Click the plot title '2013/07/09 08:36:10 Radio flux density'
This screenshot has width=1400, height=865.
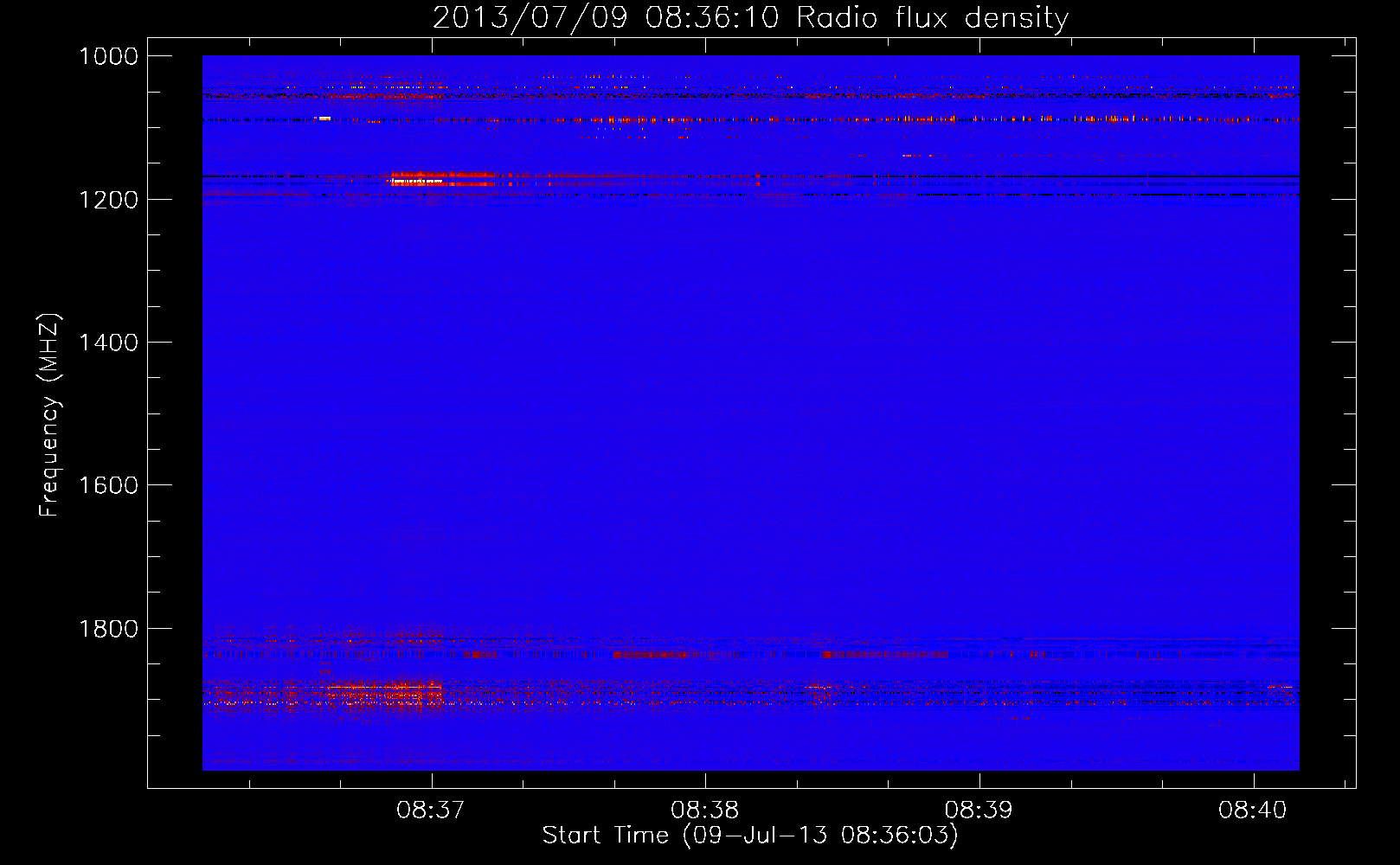coord(750,18)
